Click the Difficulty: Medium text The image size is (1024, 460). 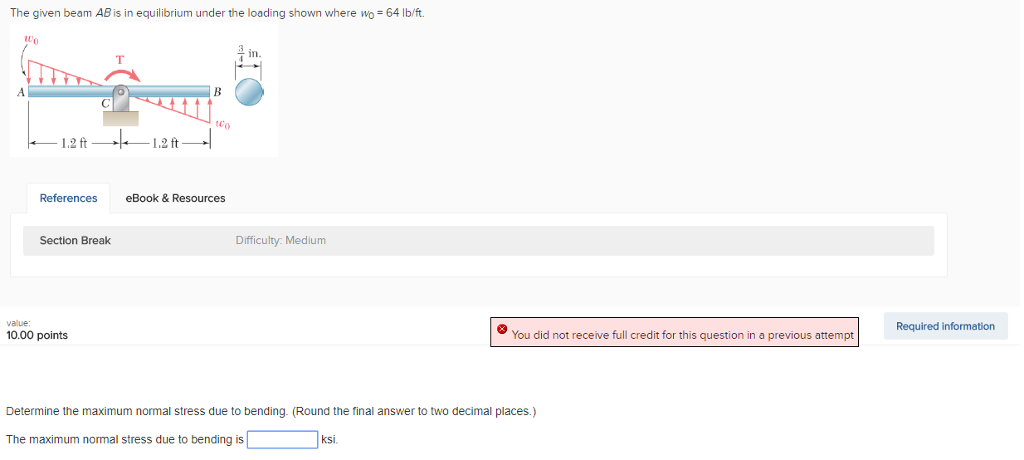coord(280,240)
